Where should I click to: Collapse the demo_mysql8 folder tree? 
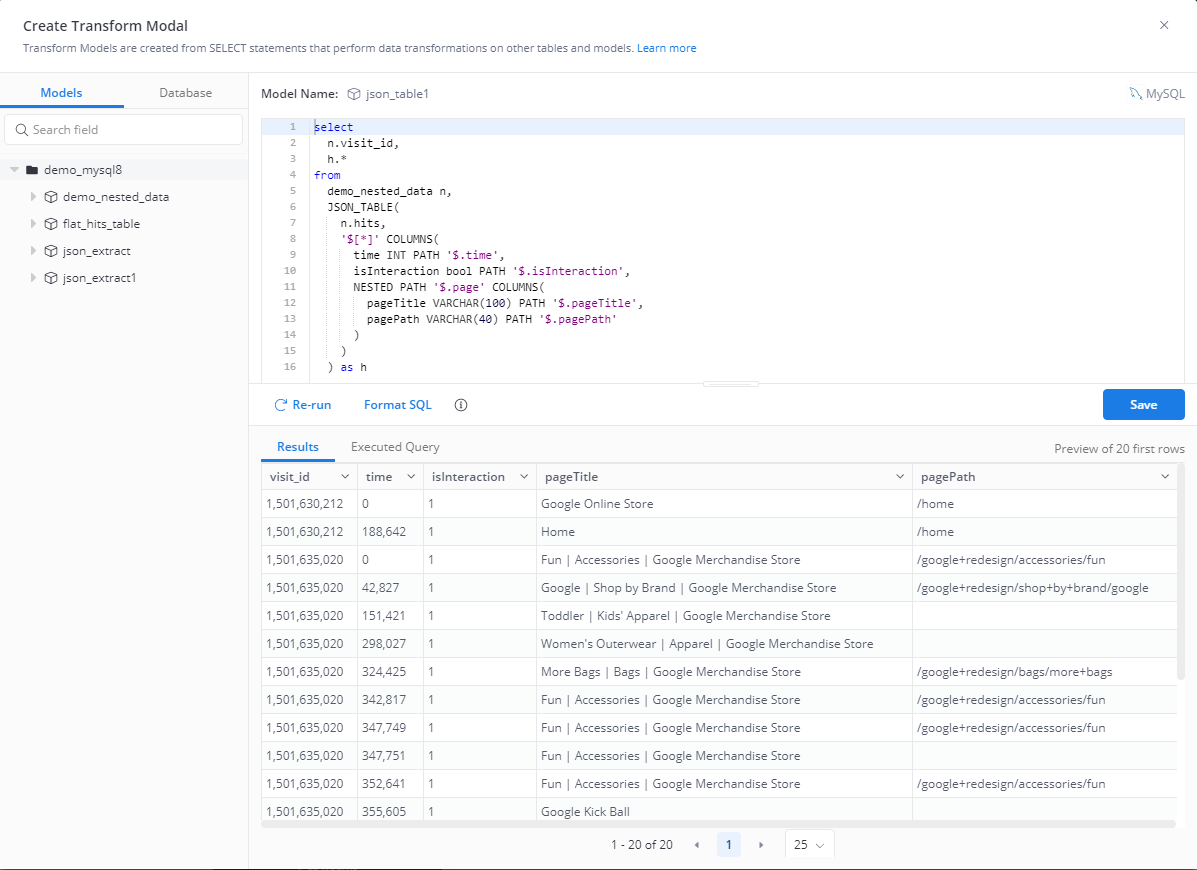tap(14, 170)
